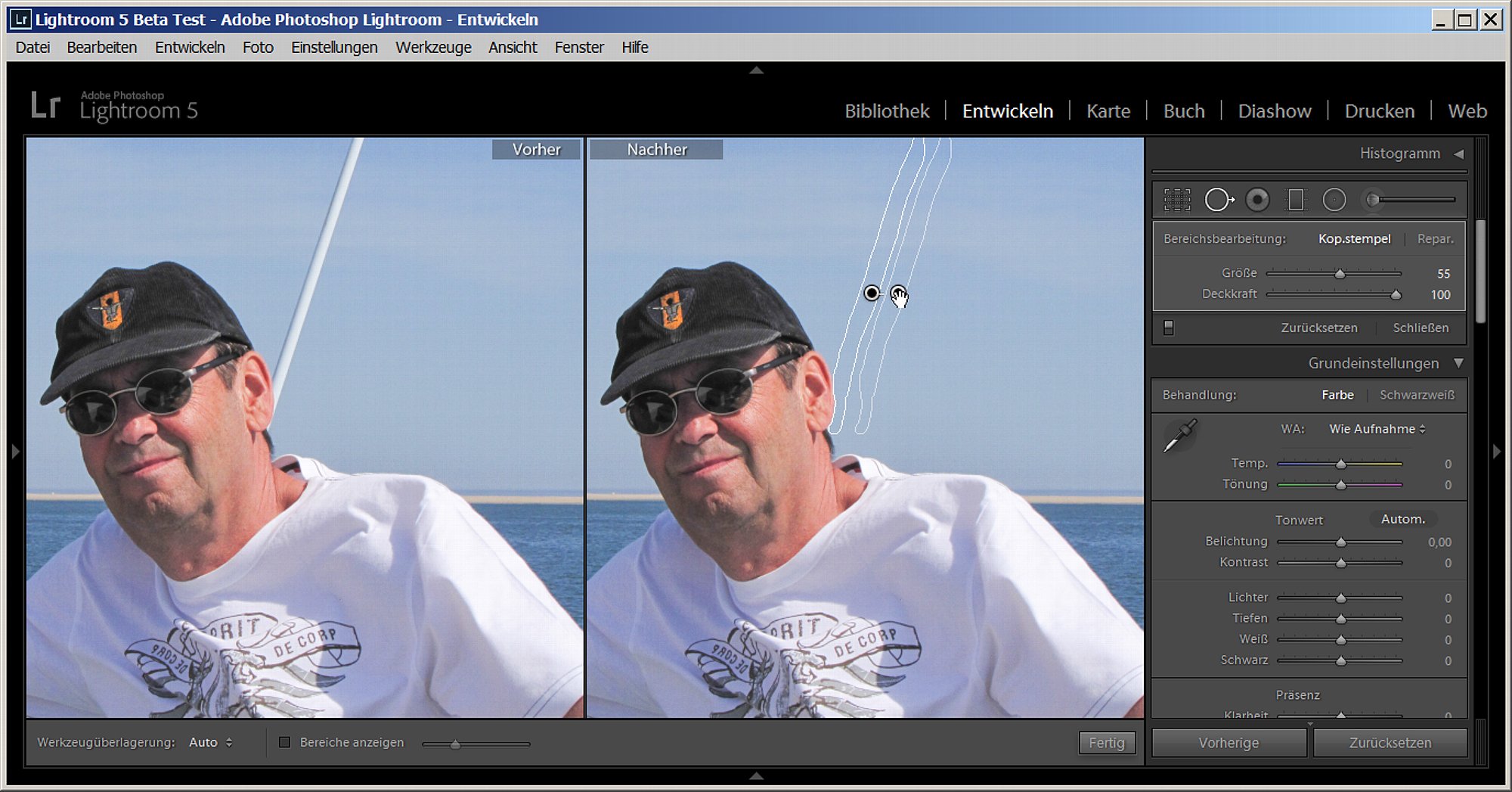Click the Belichtung value 0,00
This screenshot has height=792, width=1512.
pyautogui.click(x=1439, y=542)
